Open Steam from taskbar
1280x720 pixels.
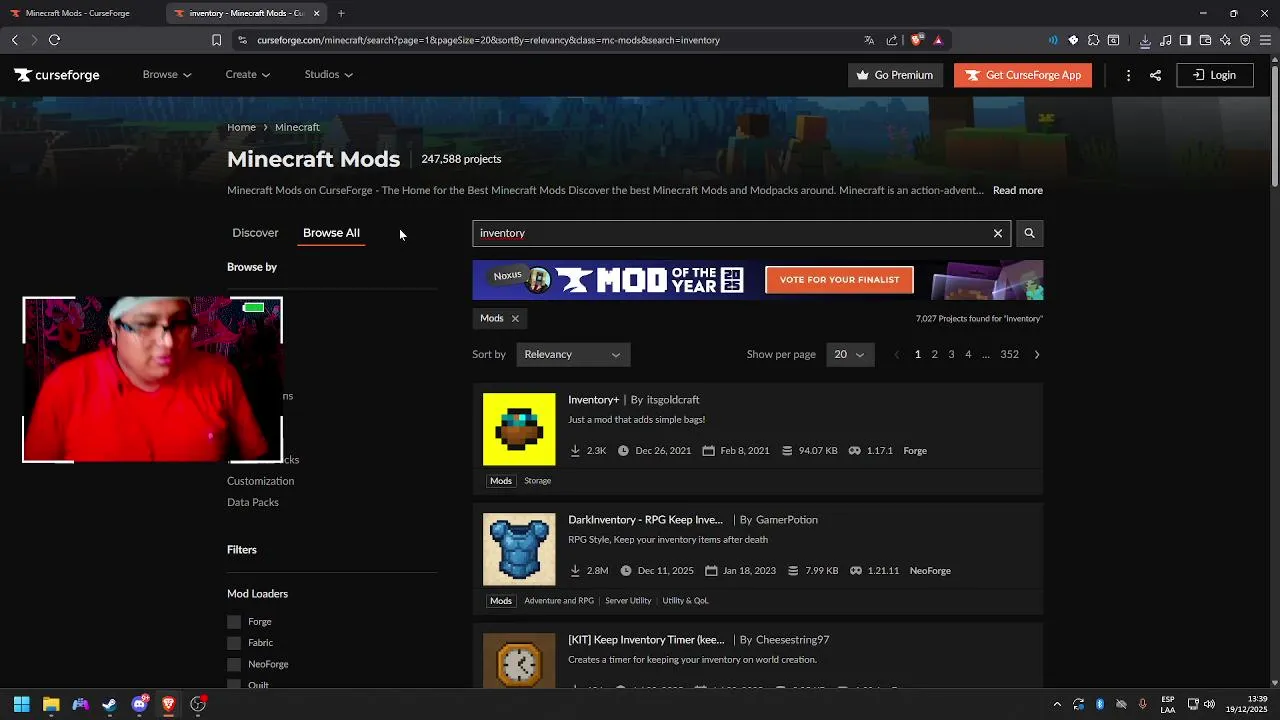point(109,704)
